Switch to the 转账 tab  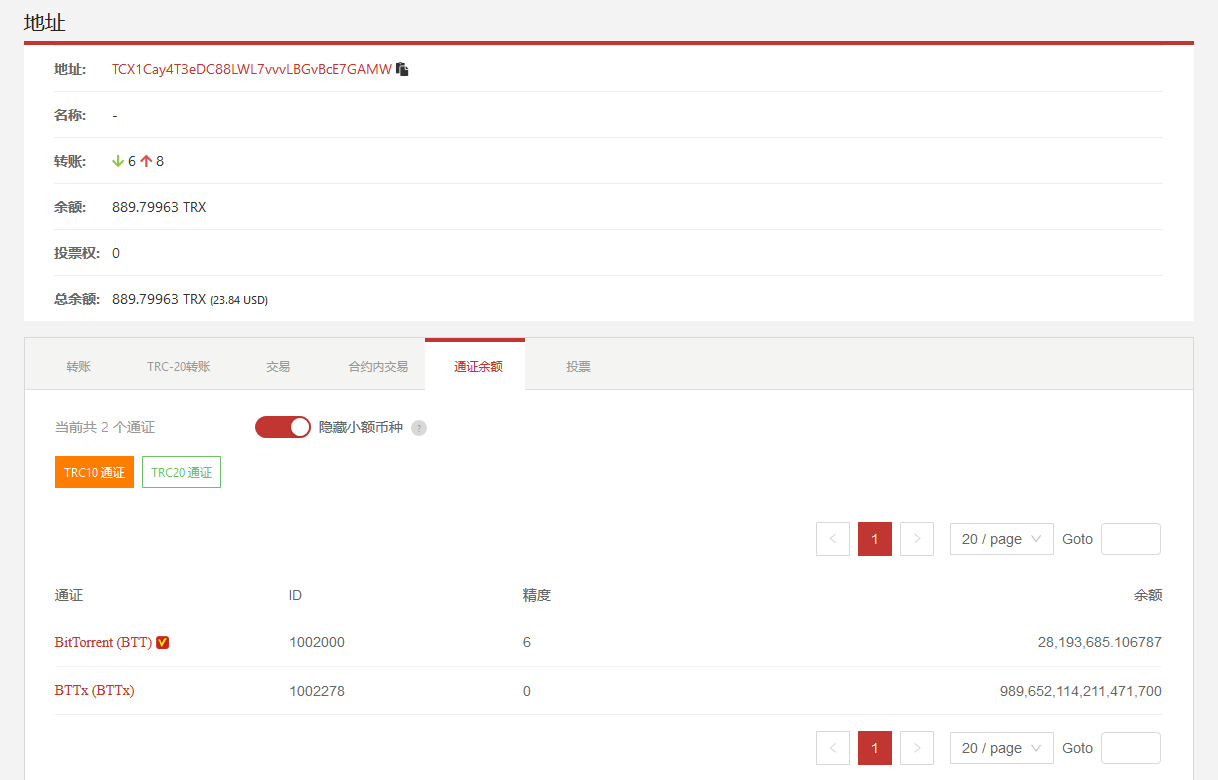[x=79, y=367]
